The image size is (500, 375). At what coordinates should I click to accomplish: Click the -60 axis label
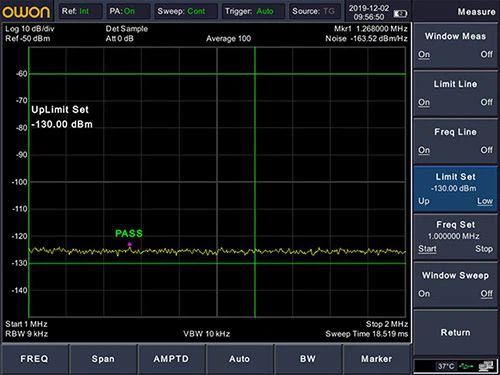coord(22,74)
